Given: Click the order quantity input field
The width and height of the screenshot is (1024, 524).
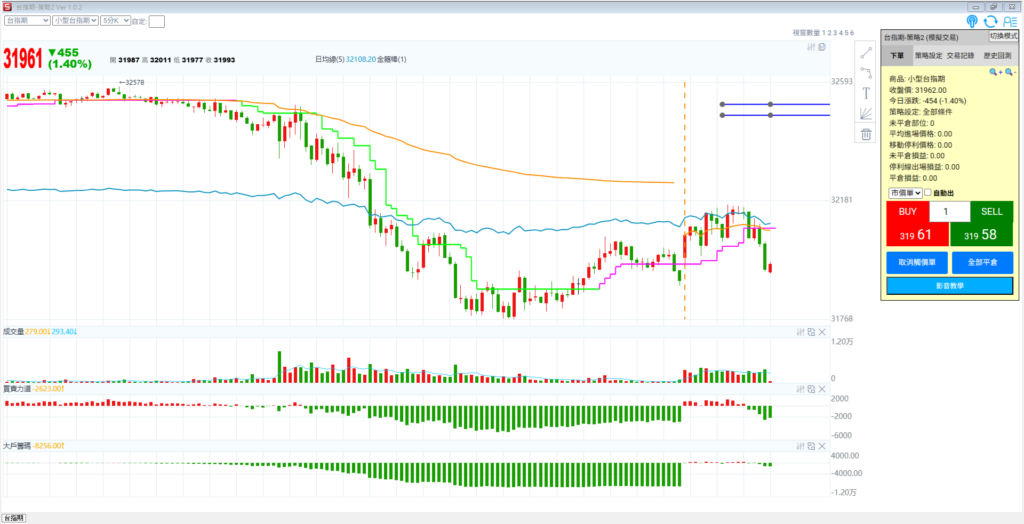Looking at the screenshot, I should coord(948,212).
